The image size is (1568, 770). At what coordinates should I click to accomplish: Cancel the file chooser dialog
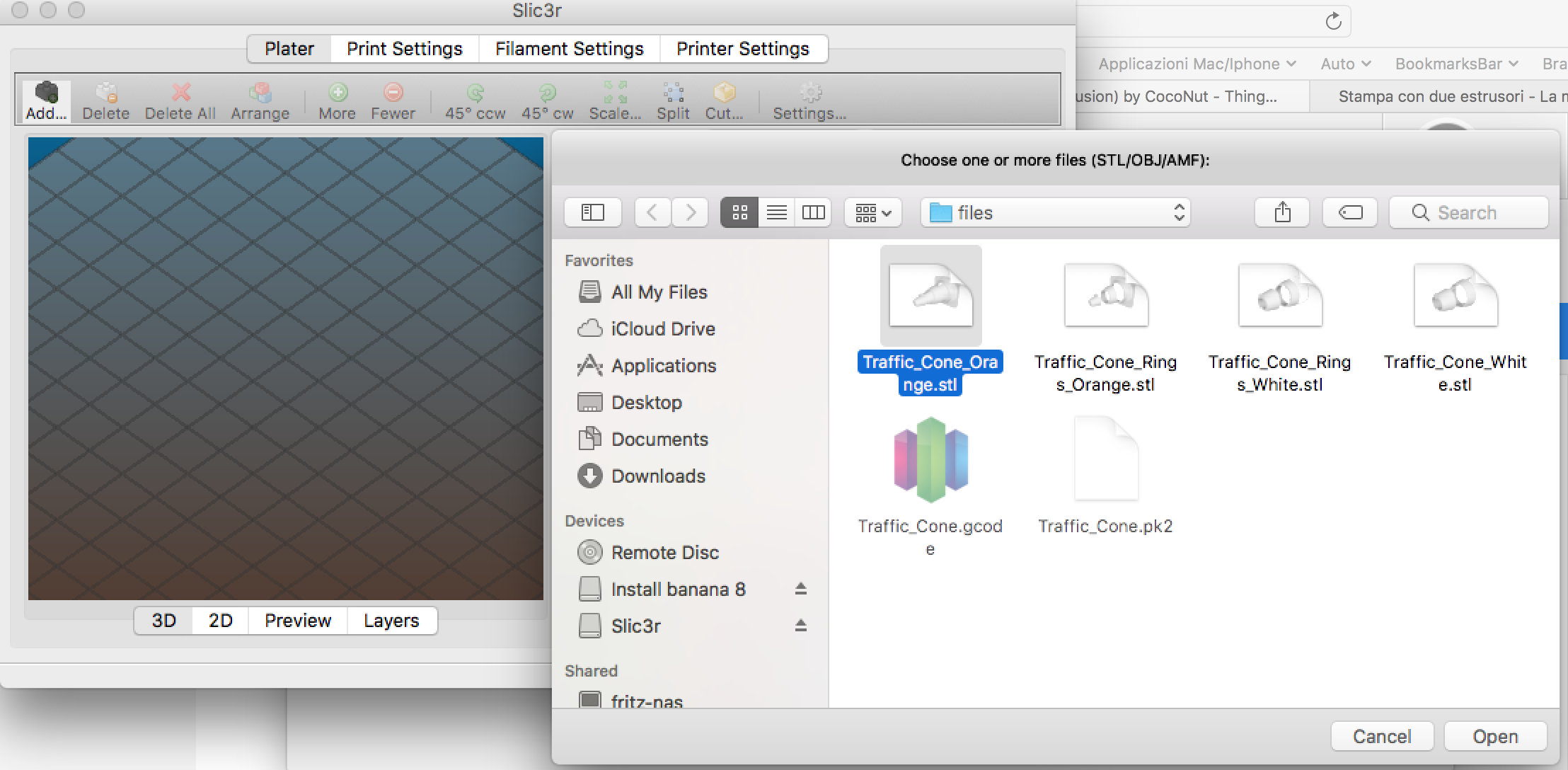click(1382, 737)
